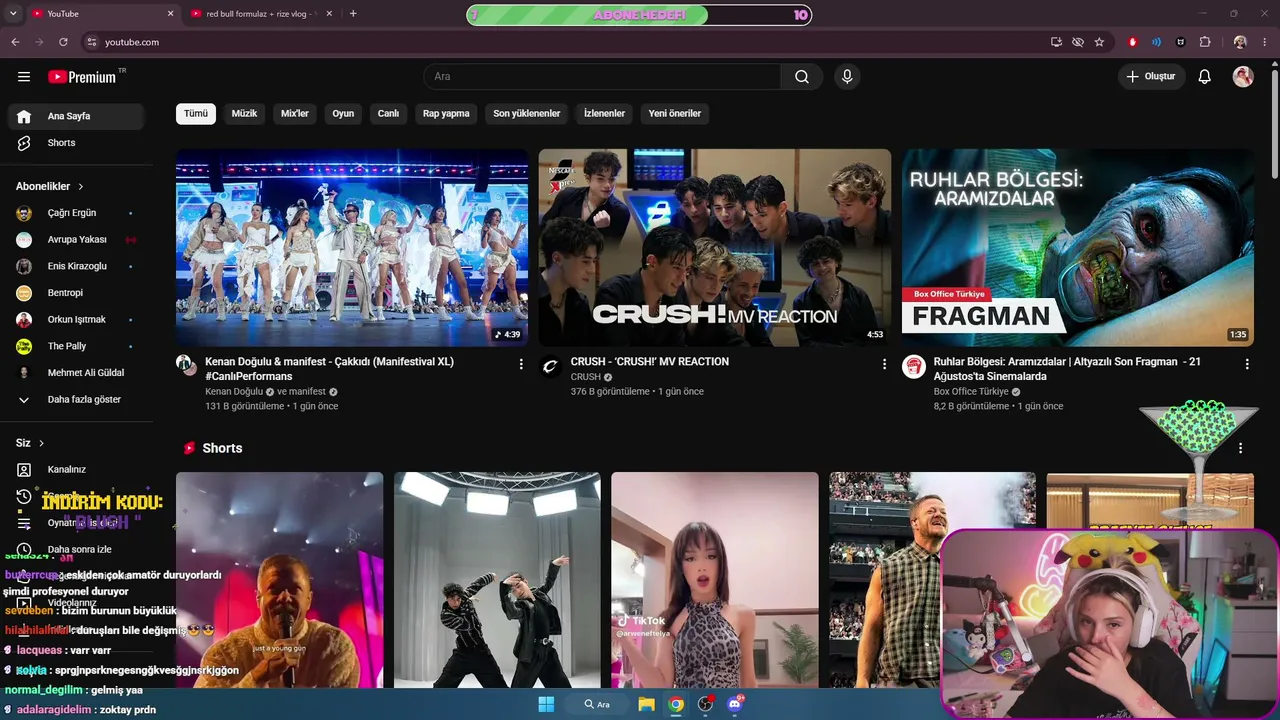1280x720 pixels.
Task: Open the Windows Start menu
Action: click(546, 704)
